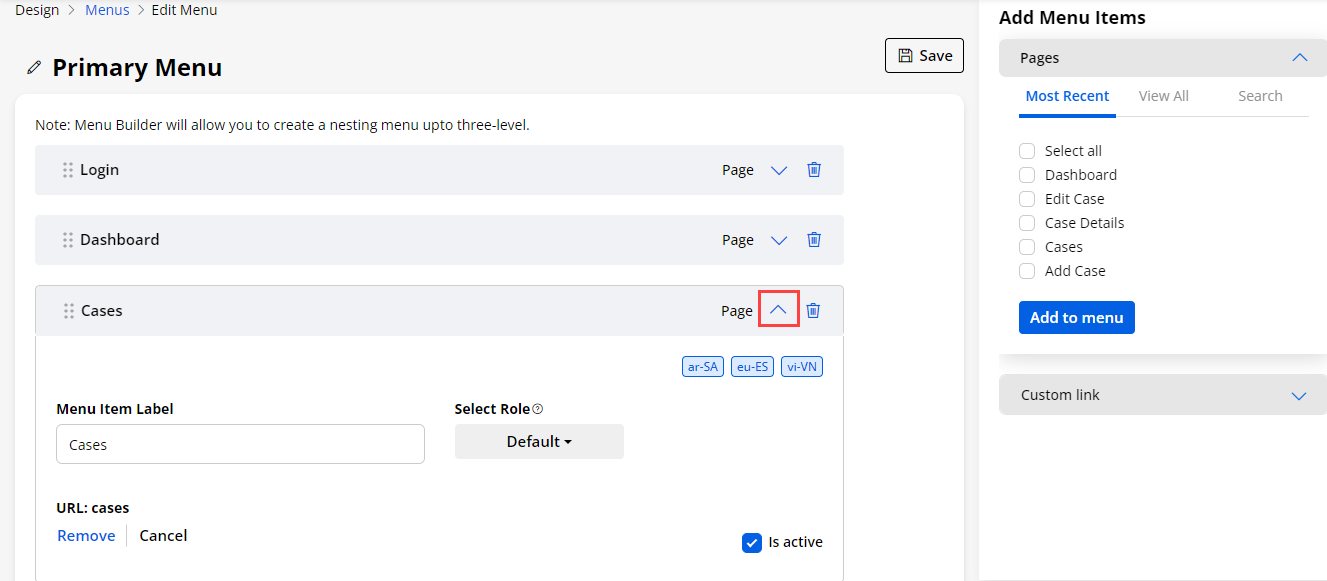The image size is (1327, 581).
Task: Tick the Edit Case page checkbox
Action: tap(1027, 199)
